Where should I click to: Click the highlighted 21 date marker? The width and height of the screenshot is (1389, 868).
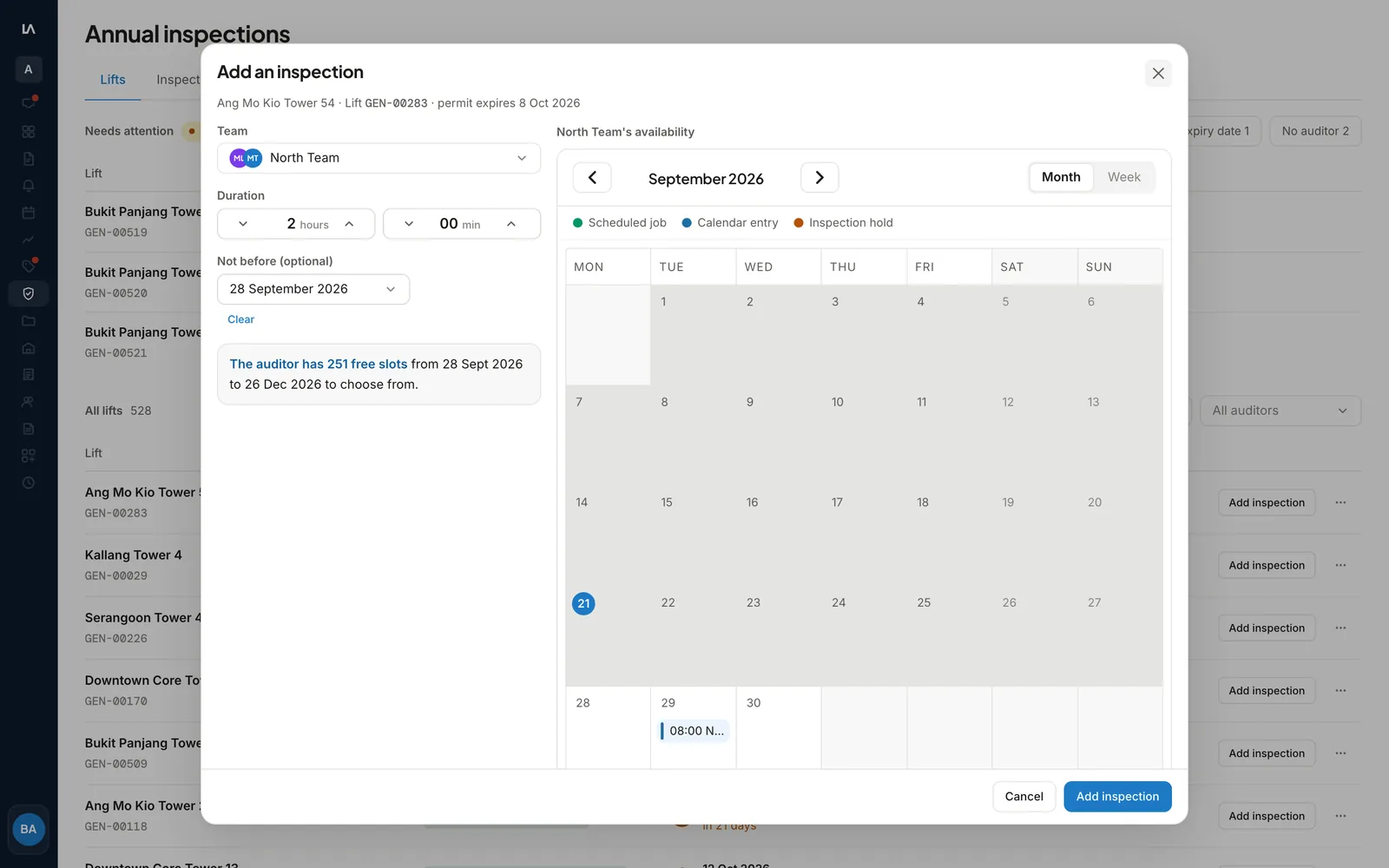[x=583, y=603]
